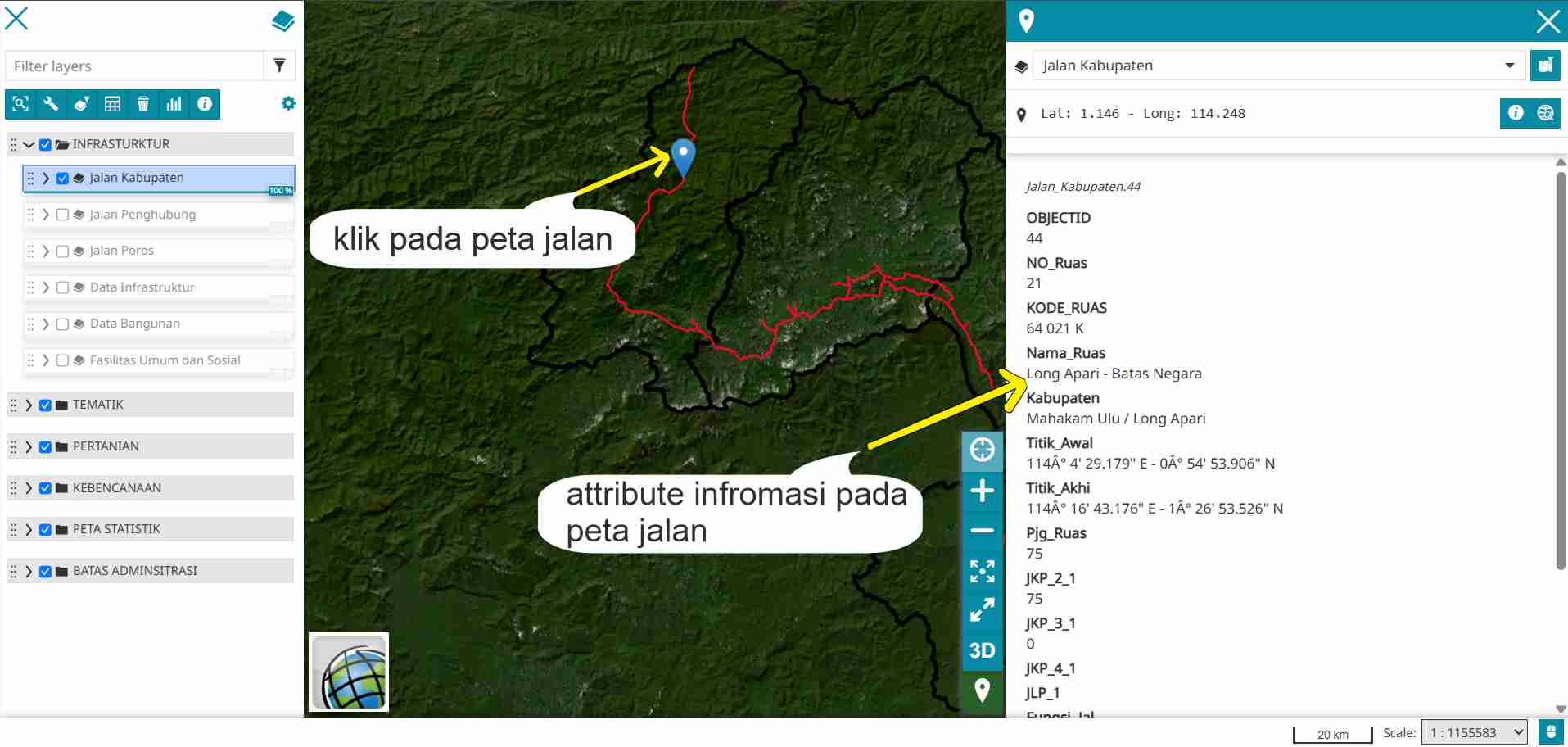This screenshot has width=1568, height=747.
Task: Open the map Scale dropdown
Action: pyautogui.click(x=1474, y=733)
